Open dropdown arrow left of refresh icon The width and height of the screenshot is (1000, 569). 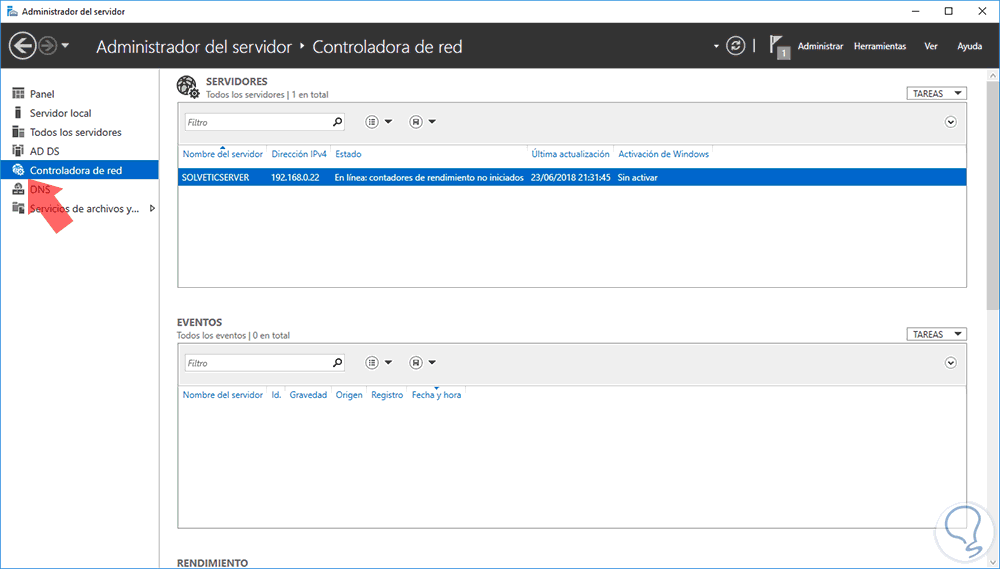click(716, 46)
